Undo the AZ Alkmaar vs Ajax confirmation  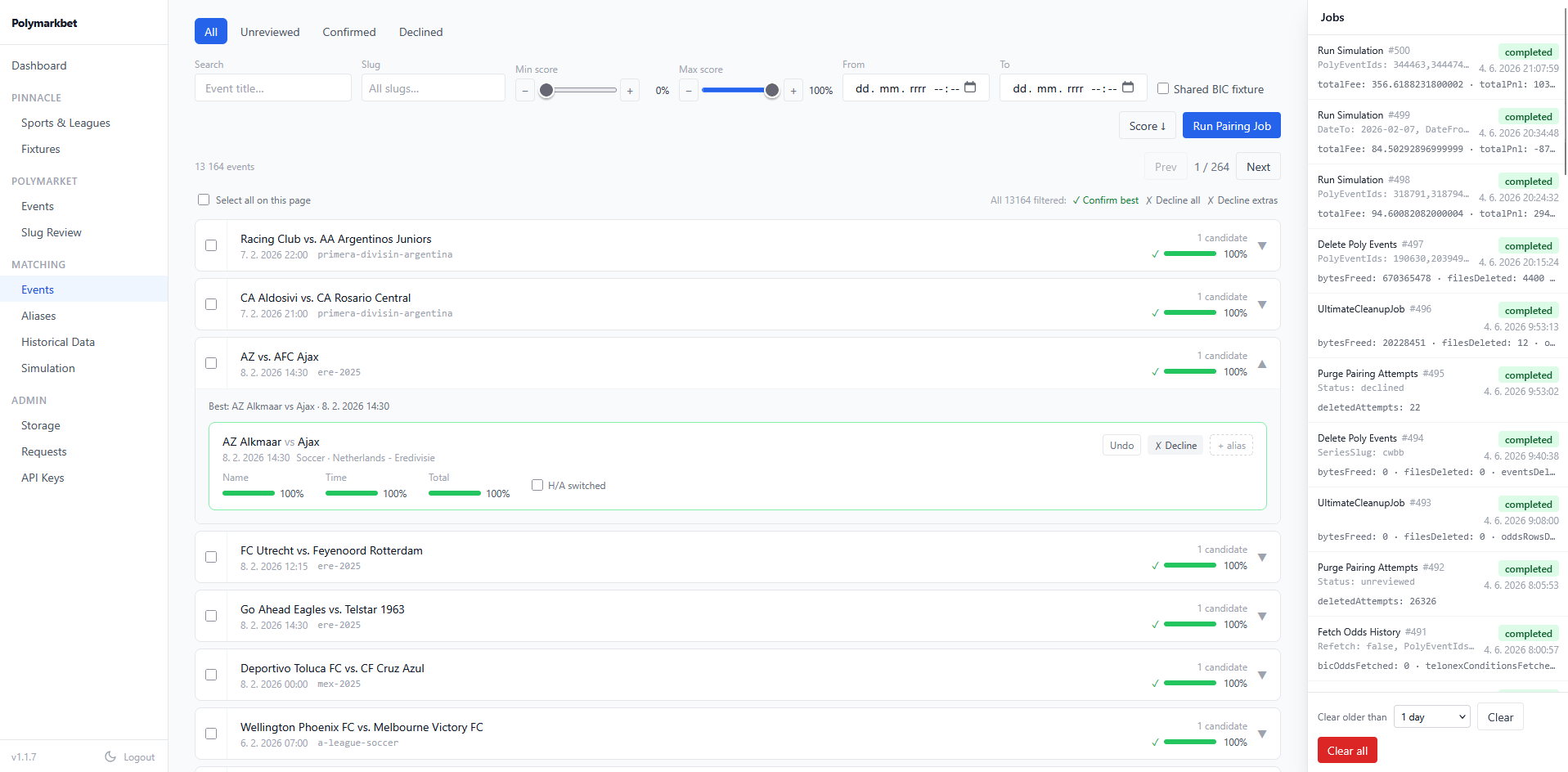[1121, 446]
